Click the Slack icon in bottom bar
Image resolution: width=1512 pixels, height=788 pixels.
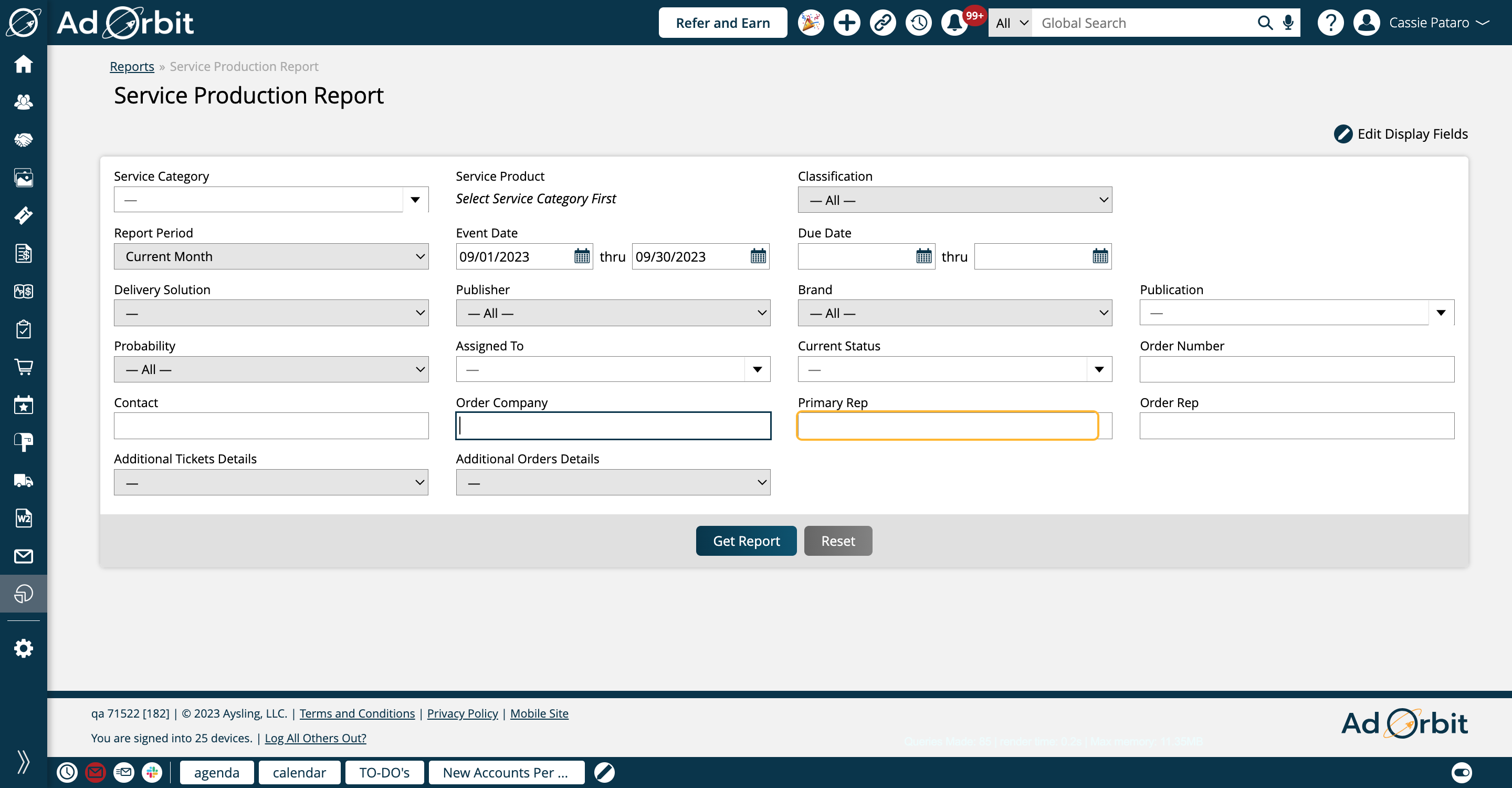pos(152,772)
